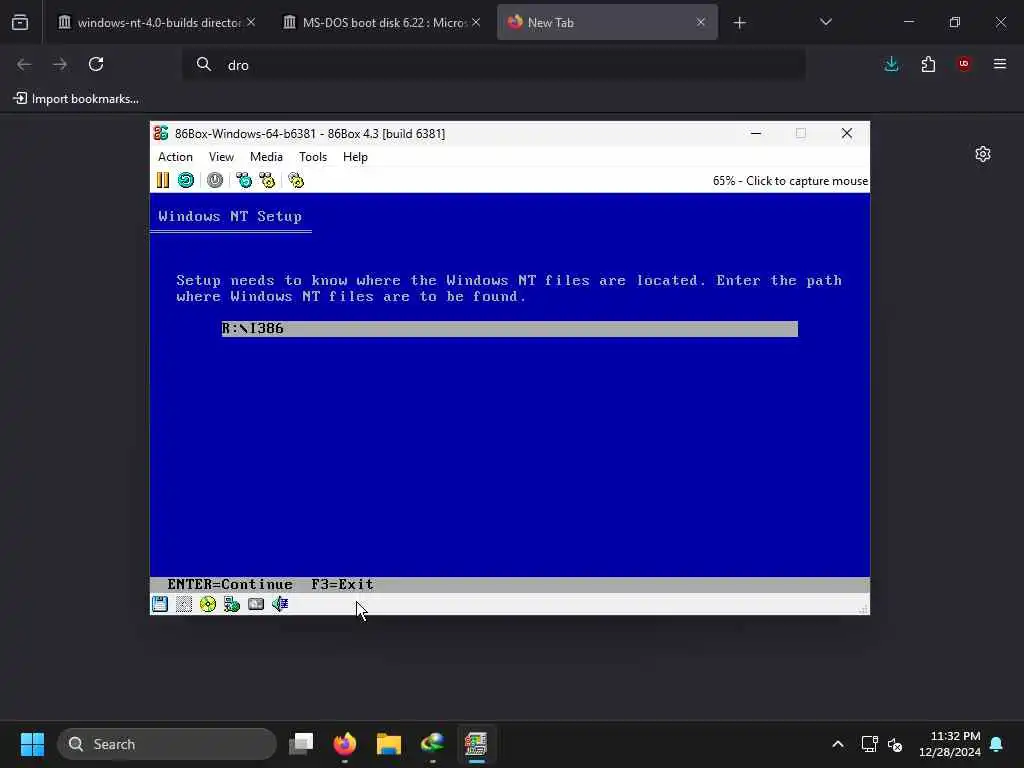The image size is (1024, 768).
Task: Close the windows-nt-4.0-builds tab
Action: coord(251,22)
